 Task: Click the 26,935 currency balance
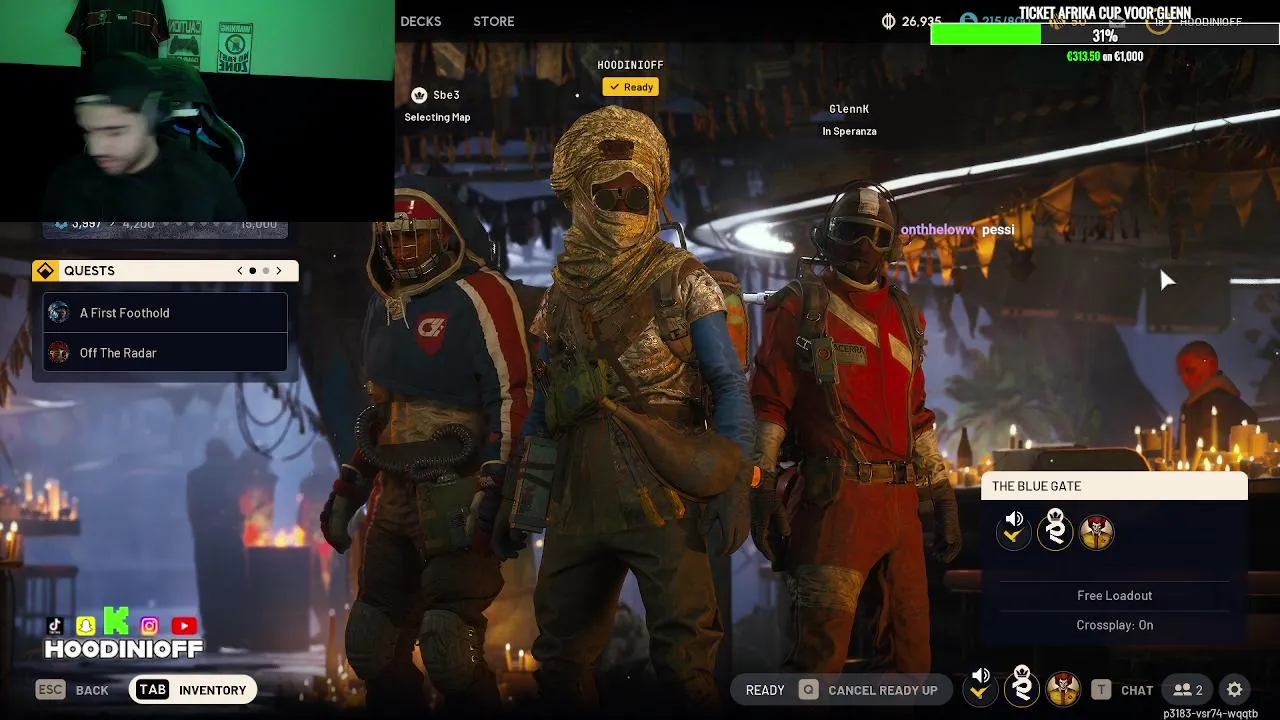(x=921, y=21)
